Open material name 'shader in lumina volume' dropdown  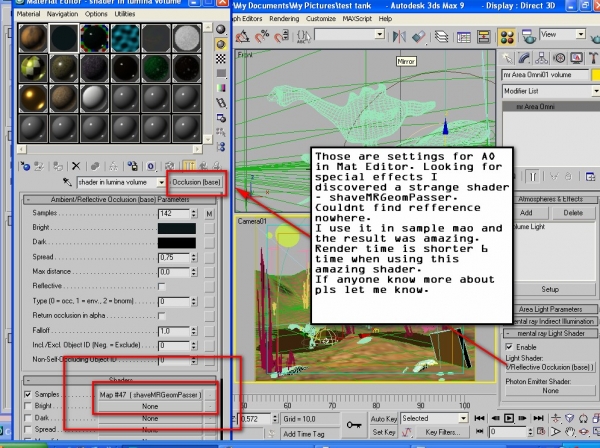pos(161,182)
